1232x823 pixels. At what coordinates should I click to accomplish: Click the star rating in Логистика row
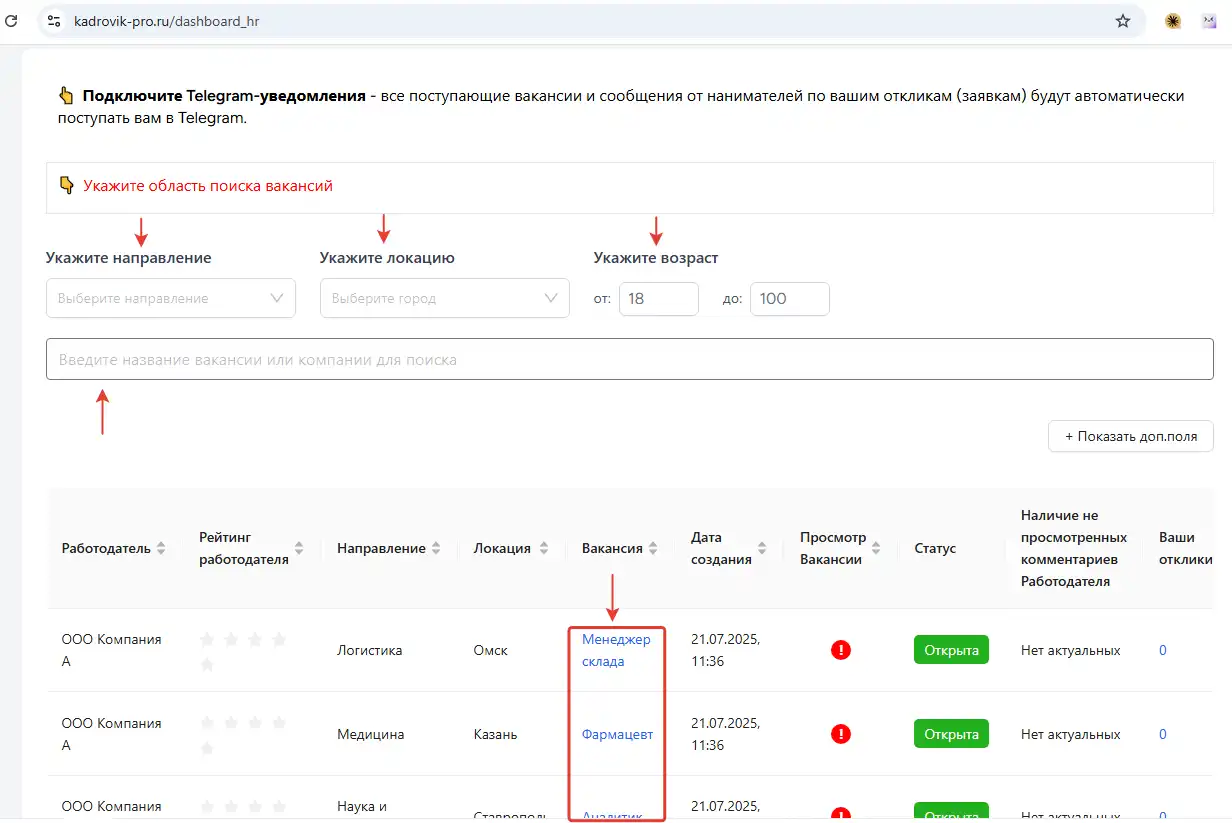click(243, 650)
